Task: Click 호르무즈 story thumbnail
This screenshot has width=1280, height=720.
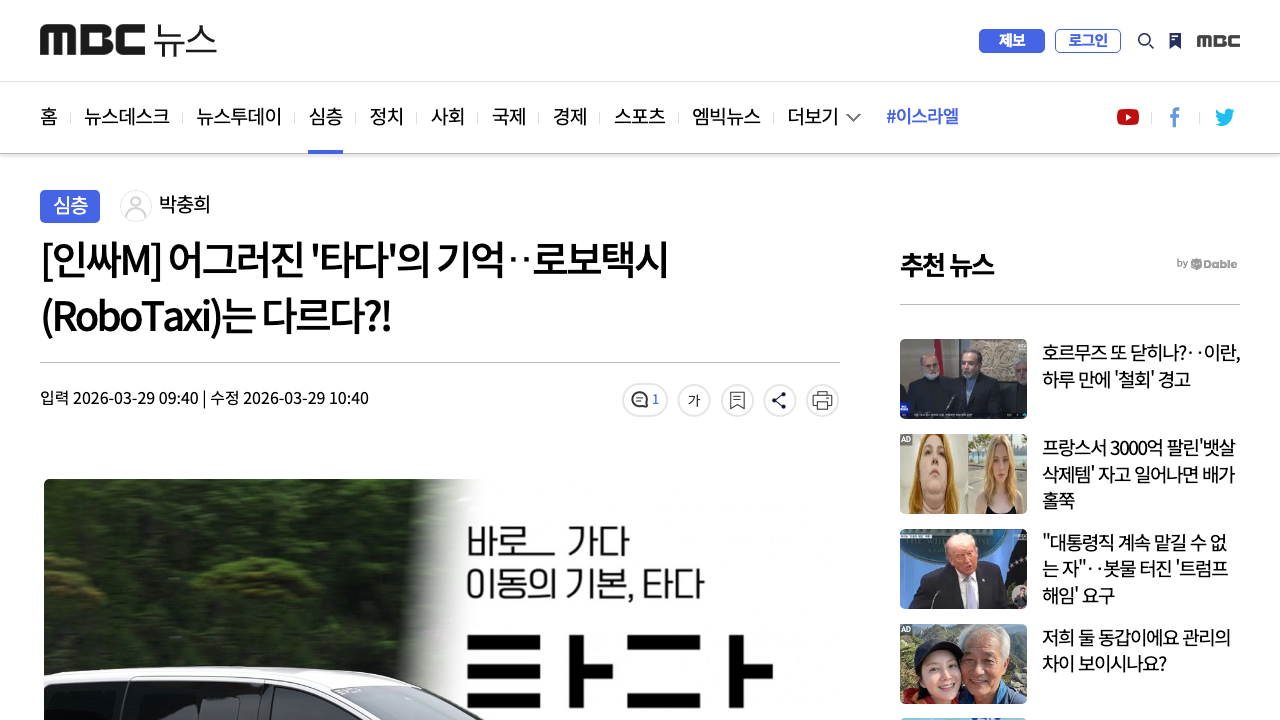Action: pos(963,379)
